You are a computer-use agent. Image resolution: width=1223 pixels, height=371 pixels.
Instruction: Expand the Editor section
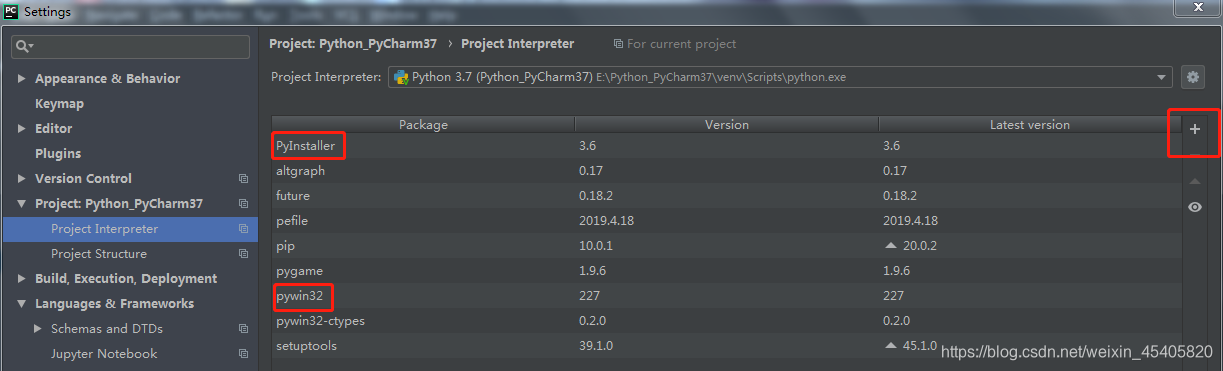pyautogui.click(x=22, y=129)
